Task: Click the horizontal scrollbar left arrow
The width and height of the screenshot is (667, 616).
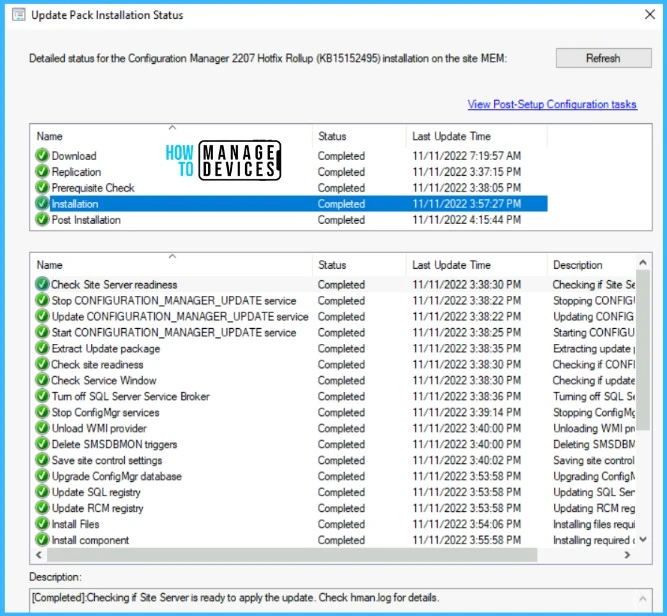Action: [x=39, y=554]
